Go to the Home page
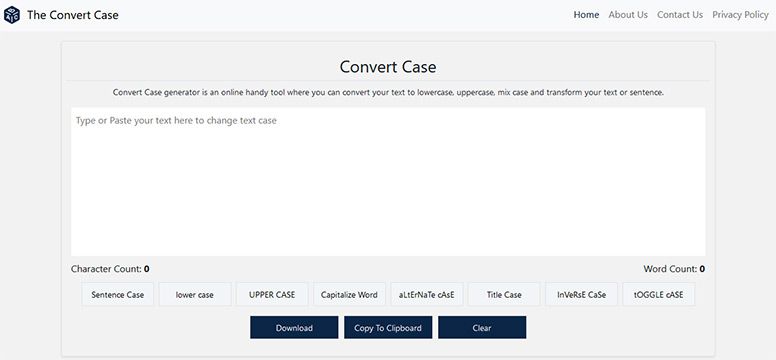Image resolution: width=776 pixels, height=360 pixels. (586, 15)
